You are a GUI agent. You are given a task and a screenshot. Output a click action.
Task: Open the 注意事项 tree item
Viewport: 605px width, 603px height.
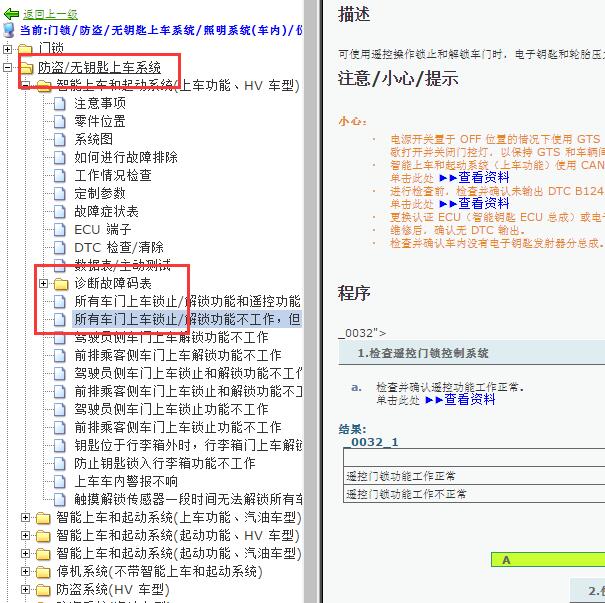tap(100, 103)
